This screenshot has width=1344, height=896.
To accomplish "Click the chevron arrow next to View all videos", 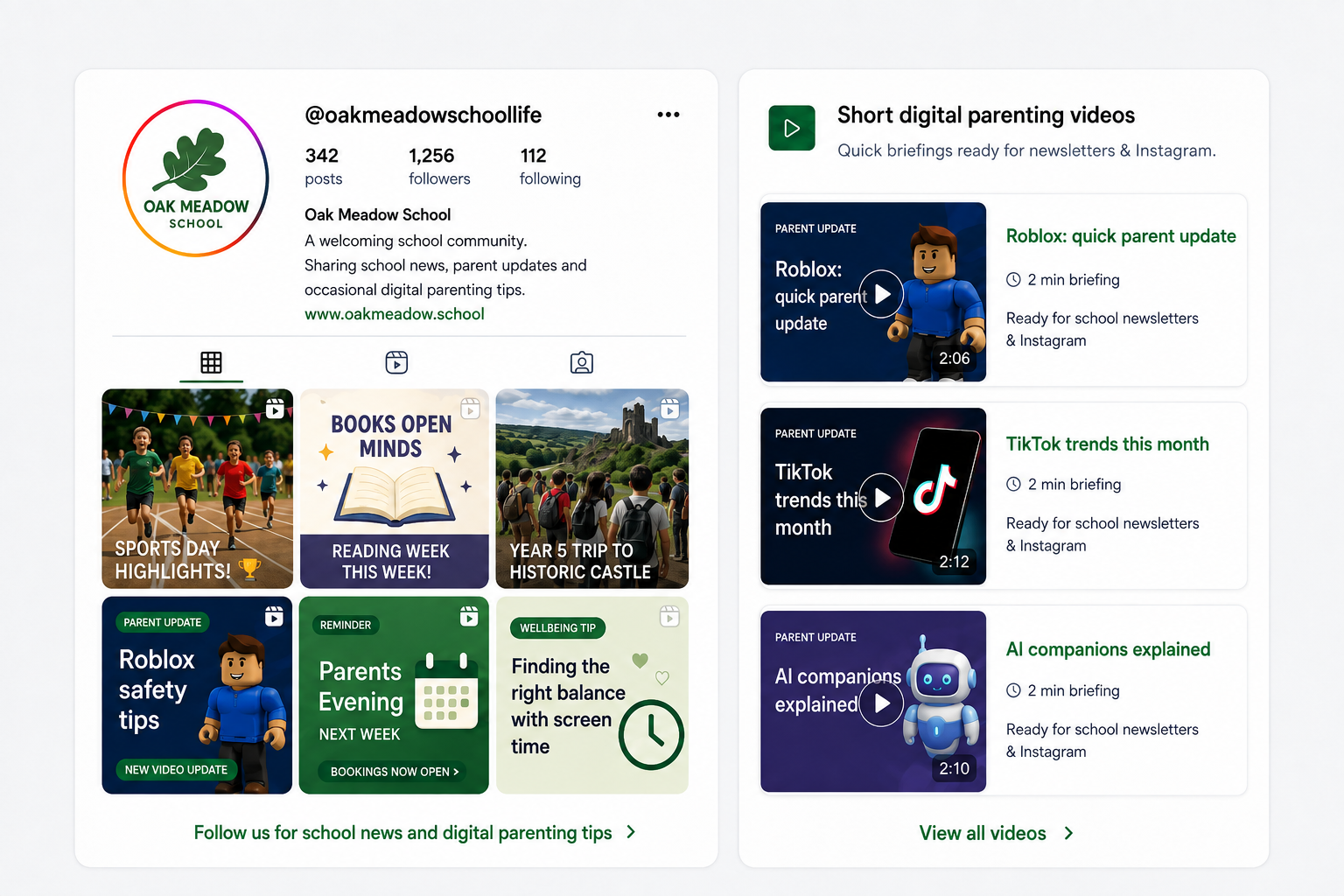I will tap(1068, 833).
